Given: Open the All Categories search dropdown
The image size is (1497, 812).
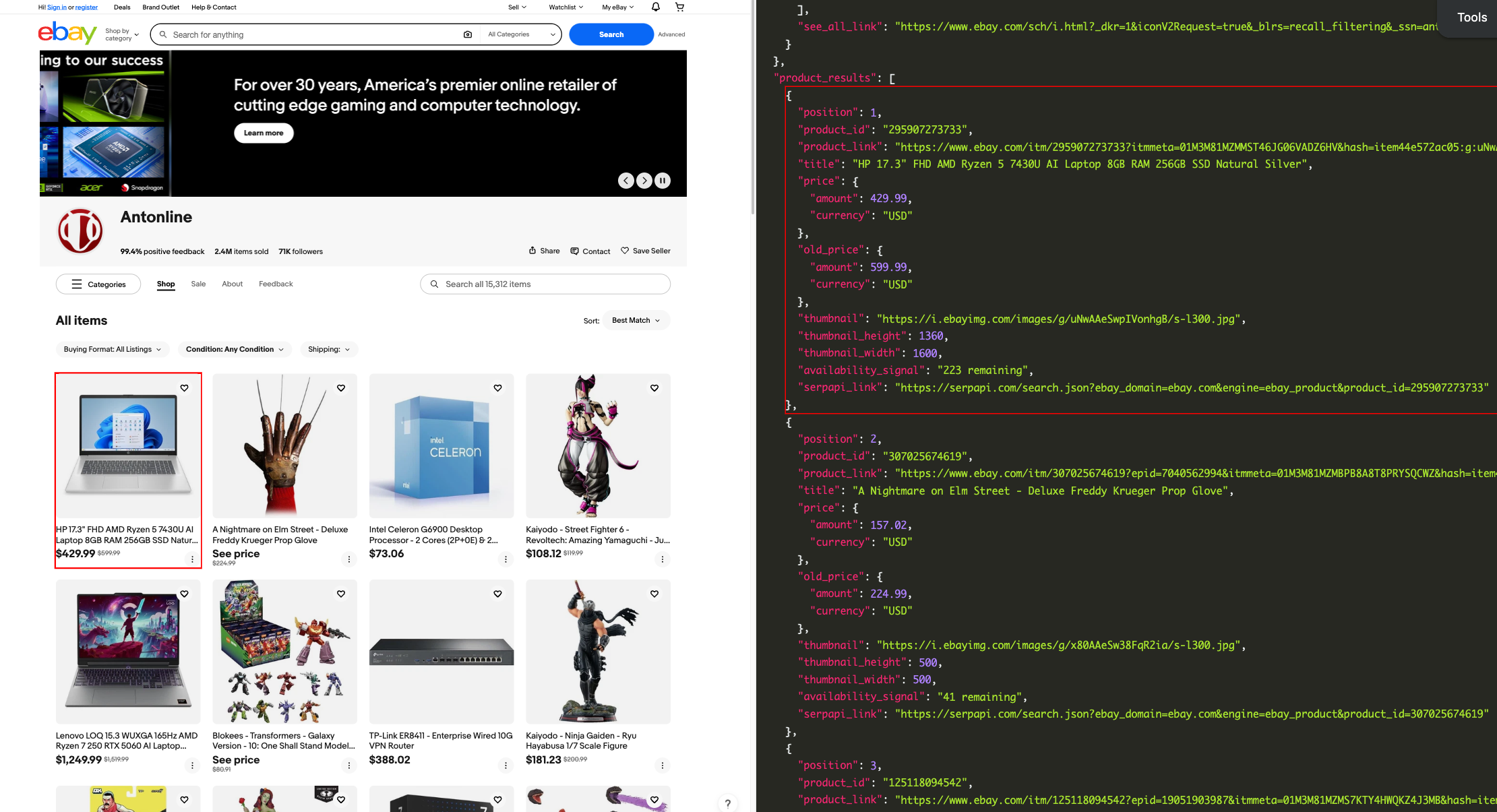Looking at the screenshot, I should 521,34.
